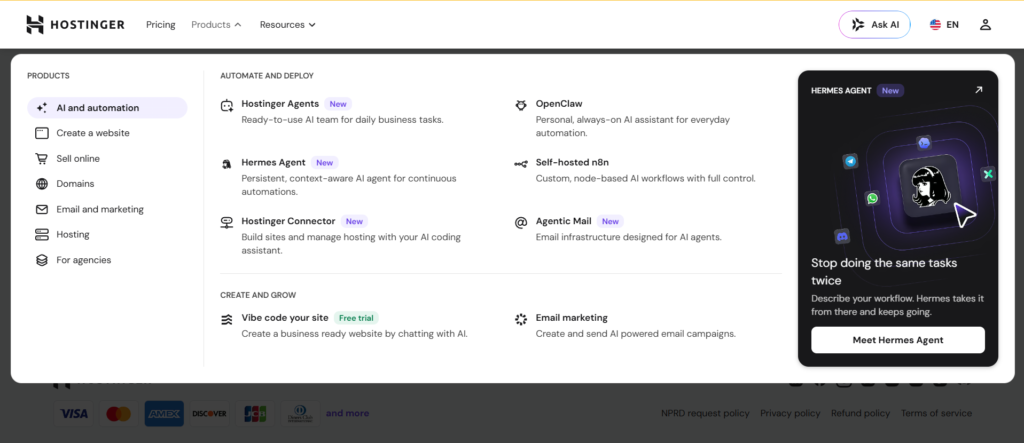
Task: Select Email and marketing category
Action: [x=107, y=210]
